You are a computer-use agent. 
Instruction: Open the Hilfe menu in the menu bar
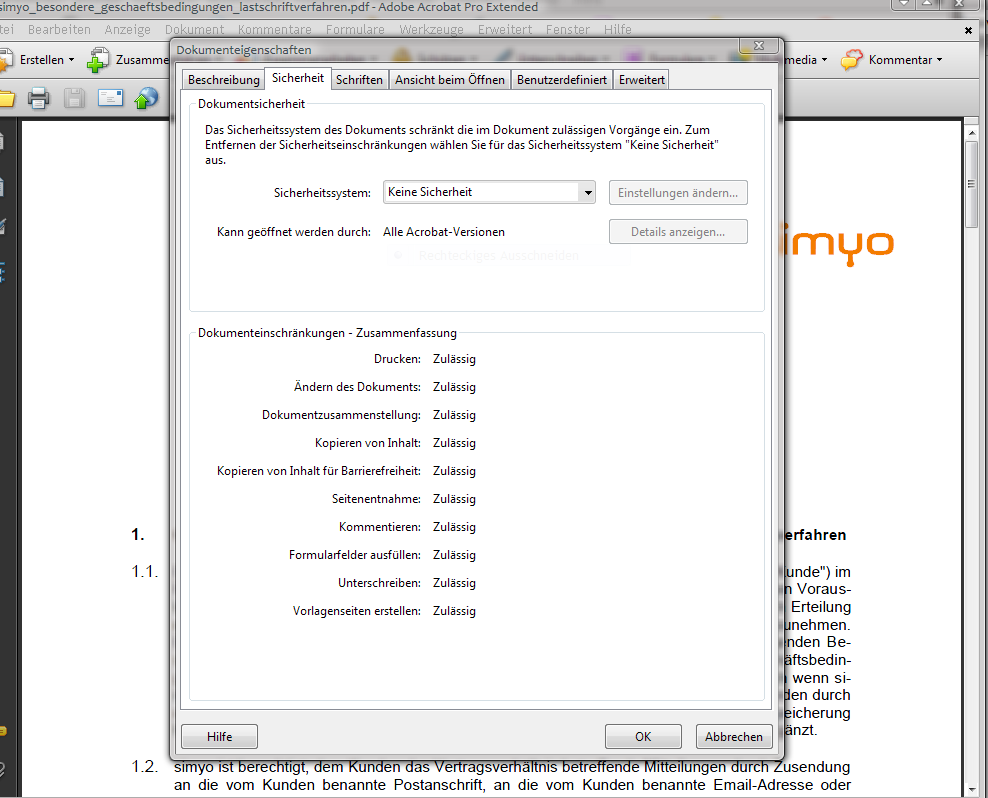point(618,30)
